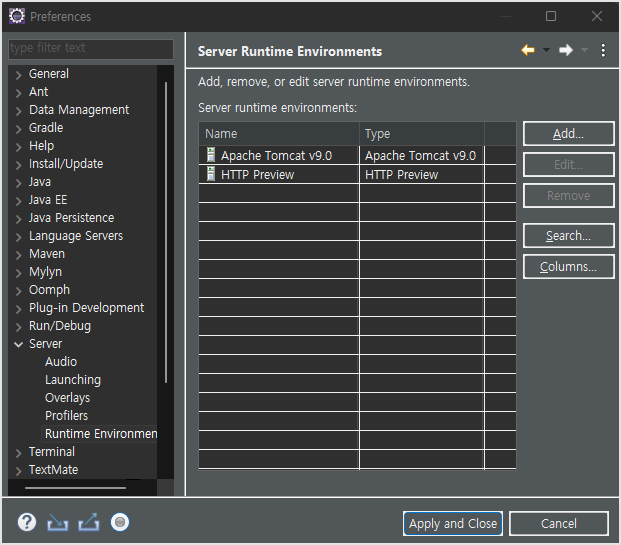Maximize the Preferences window
The image size is (621, 545).
(x=551, y=16)
